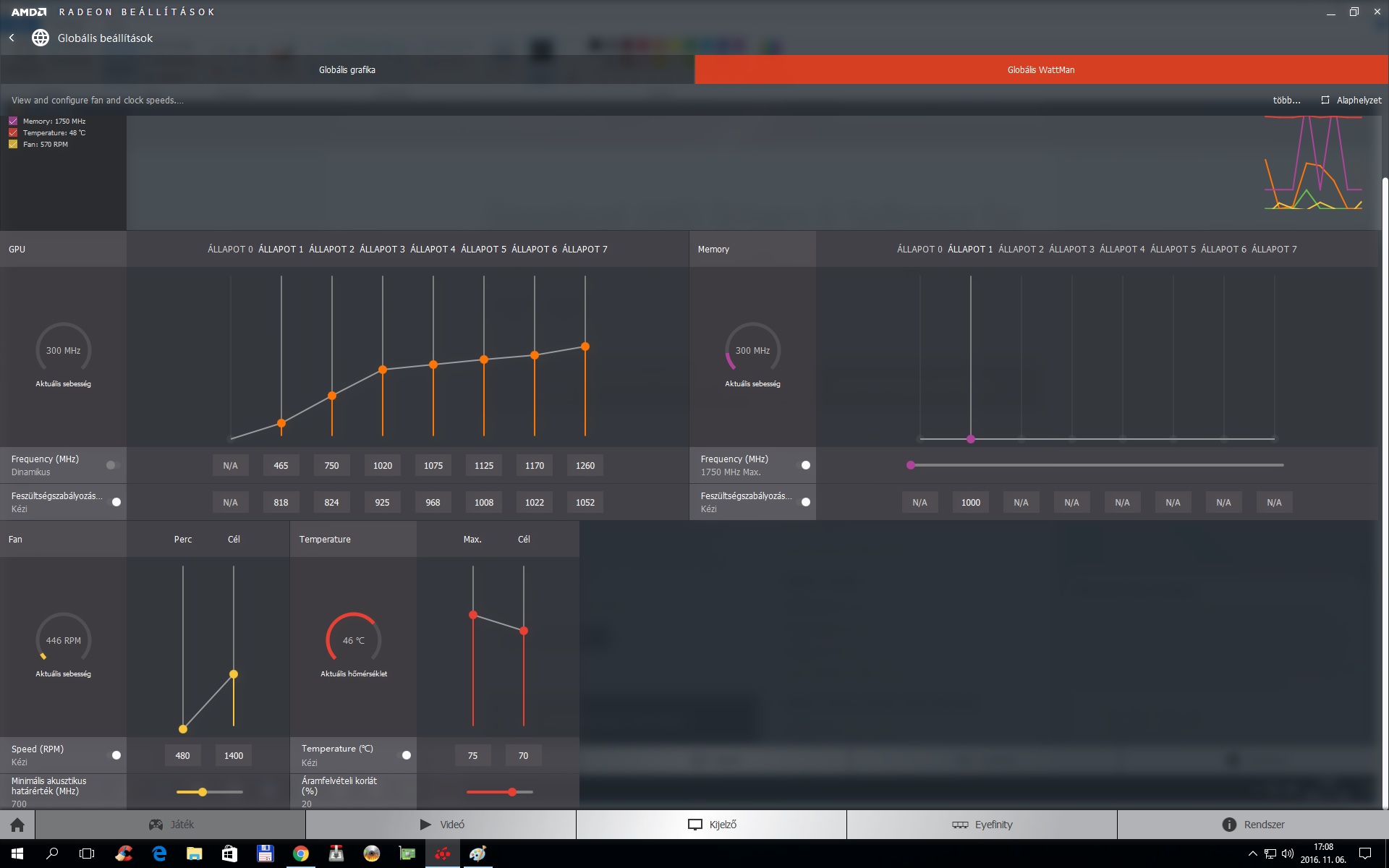Click fan minimum speed field 480
Viewport: 1389px width, 868px height.
coord(182,756)
